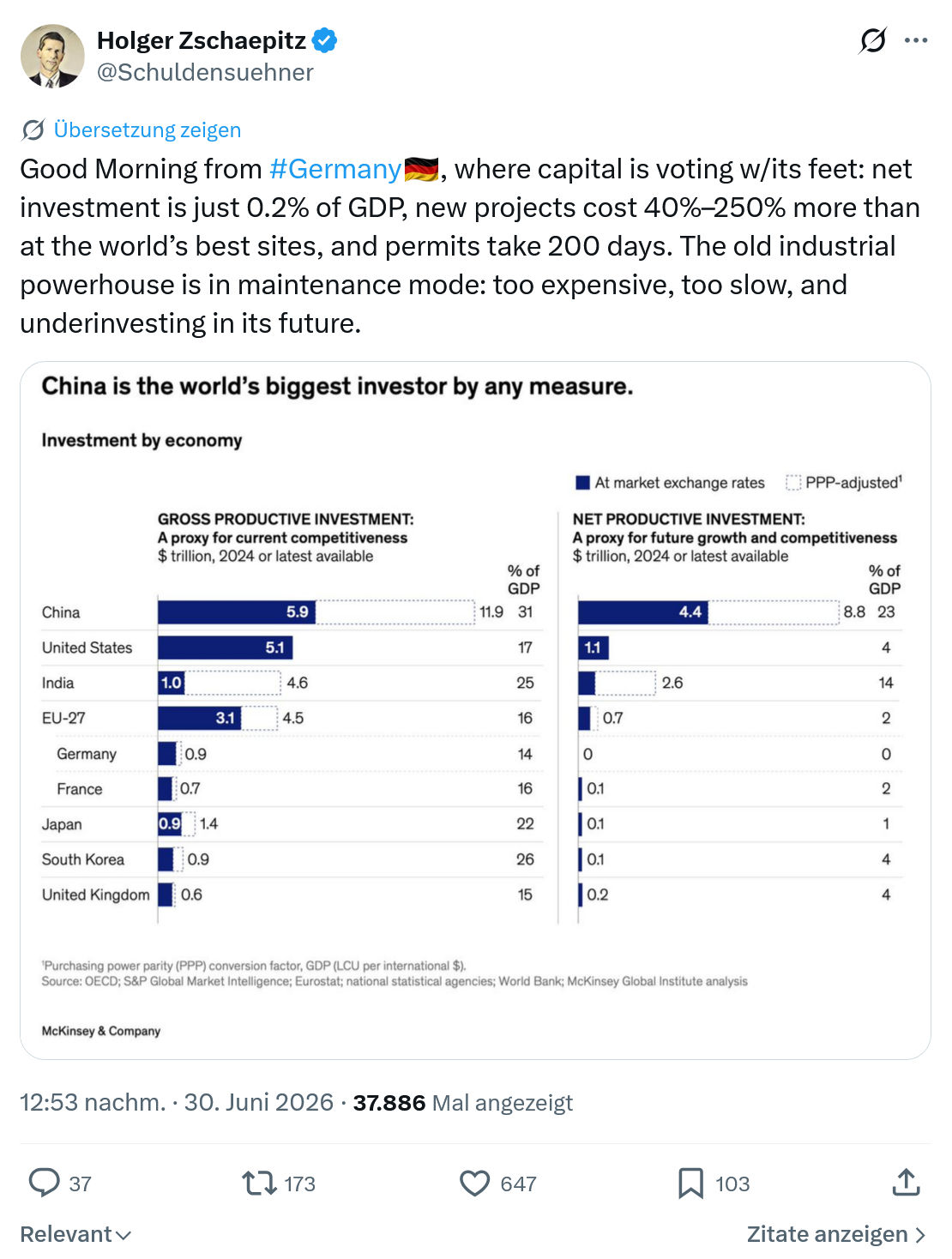
Task: Like the post with heart icon
Action: click(474, 1184)
